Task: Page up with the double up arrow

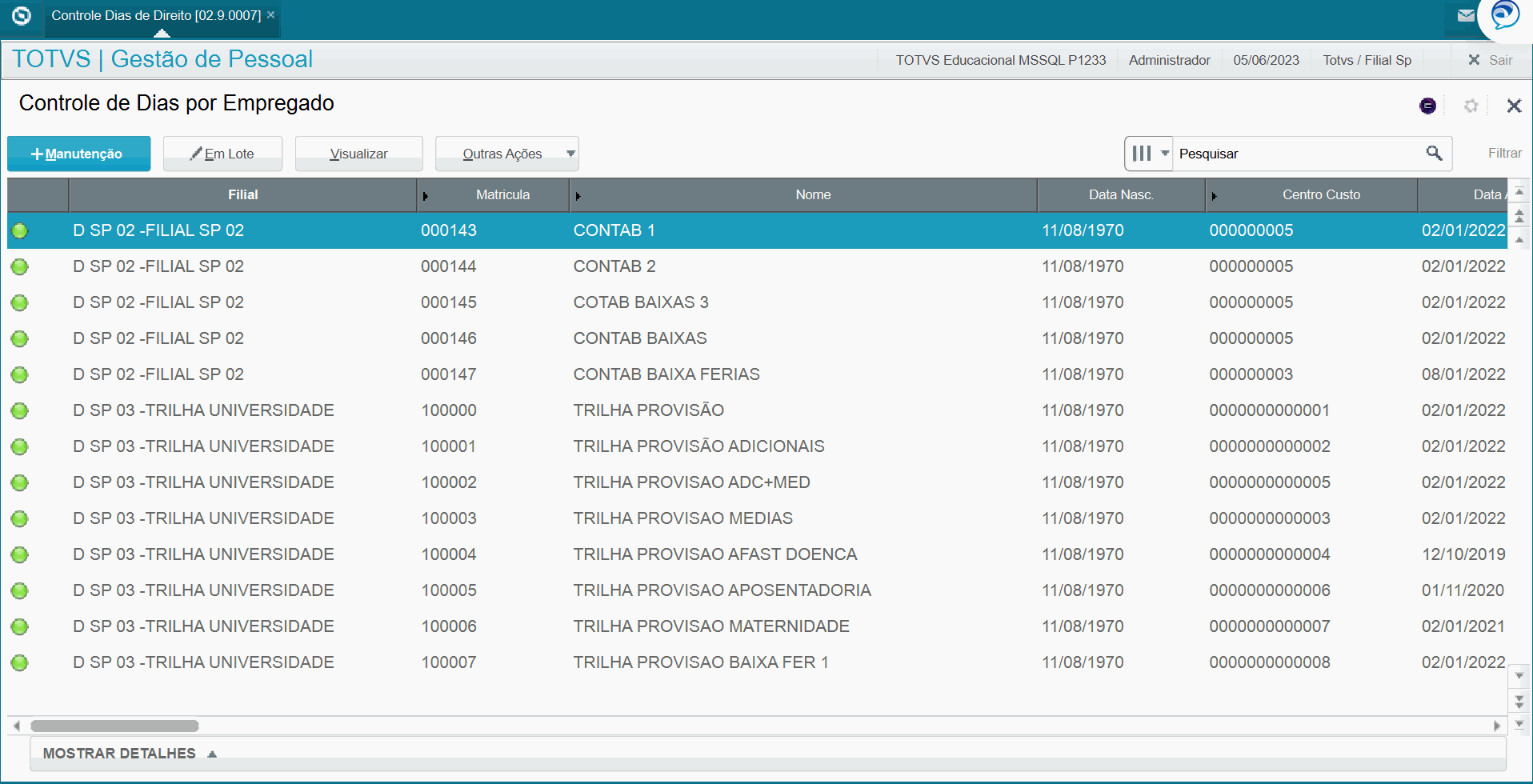Action: [1519, 216]
